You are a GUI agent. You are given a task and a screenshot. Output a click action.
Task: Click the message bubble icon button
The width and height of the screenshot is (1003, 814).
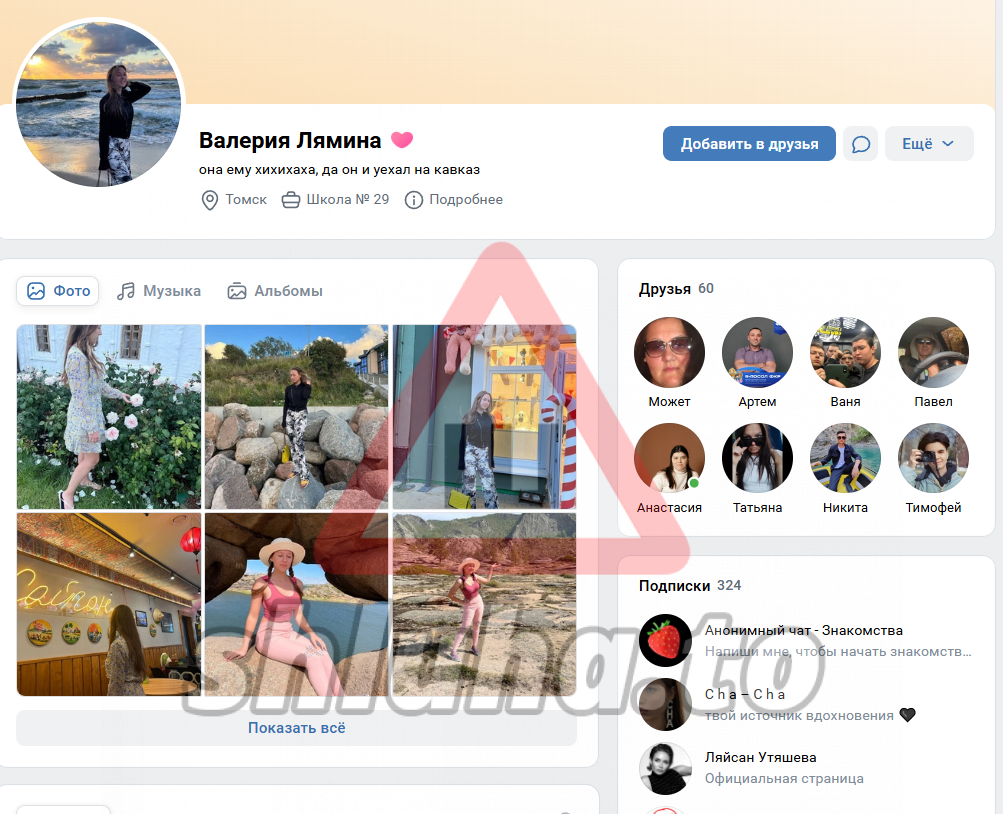pyautogui.click(x=860, y=144)
